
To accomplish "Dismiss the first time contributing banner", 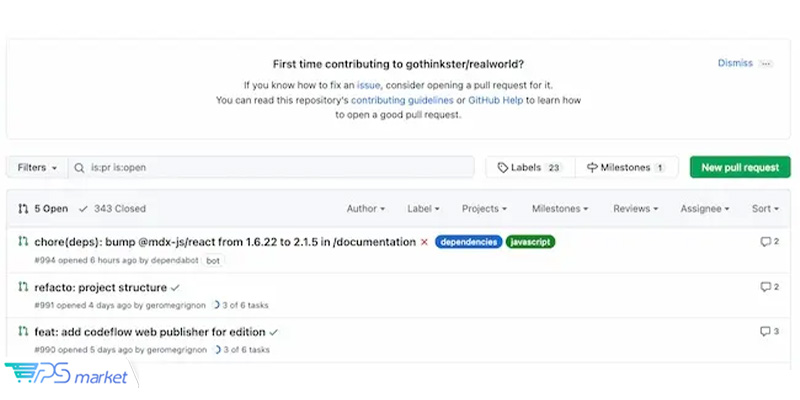I will tap(735, 63).
